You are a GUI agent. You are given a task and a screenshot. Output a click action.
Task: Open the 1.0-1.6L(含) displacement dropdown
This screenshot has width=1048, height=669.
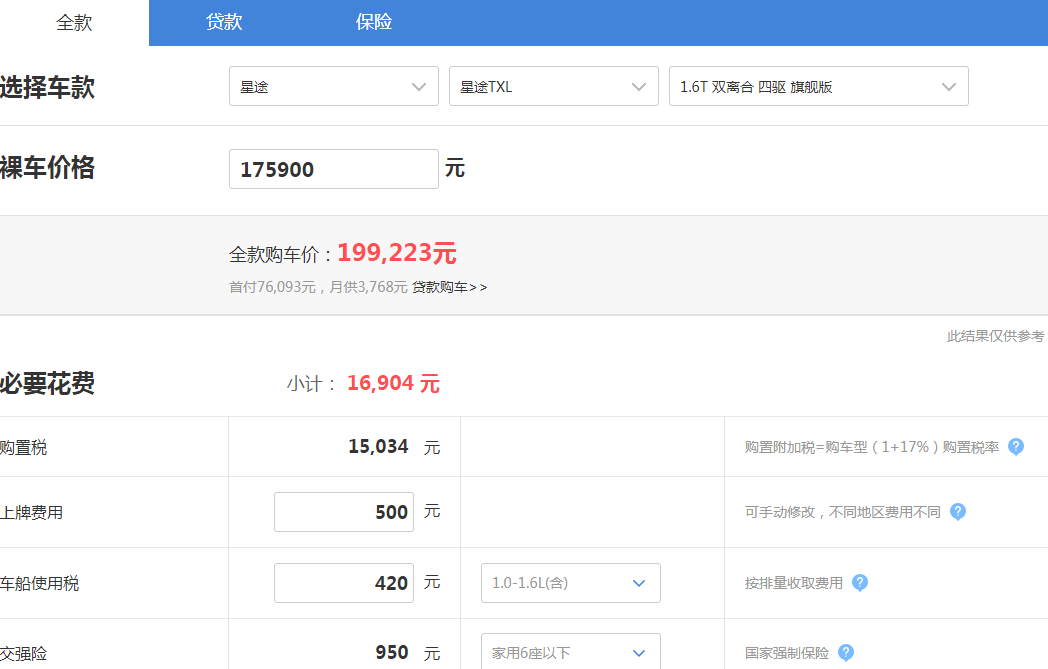pos(571,583)
